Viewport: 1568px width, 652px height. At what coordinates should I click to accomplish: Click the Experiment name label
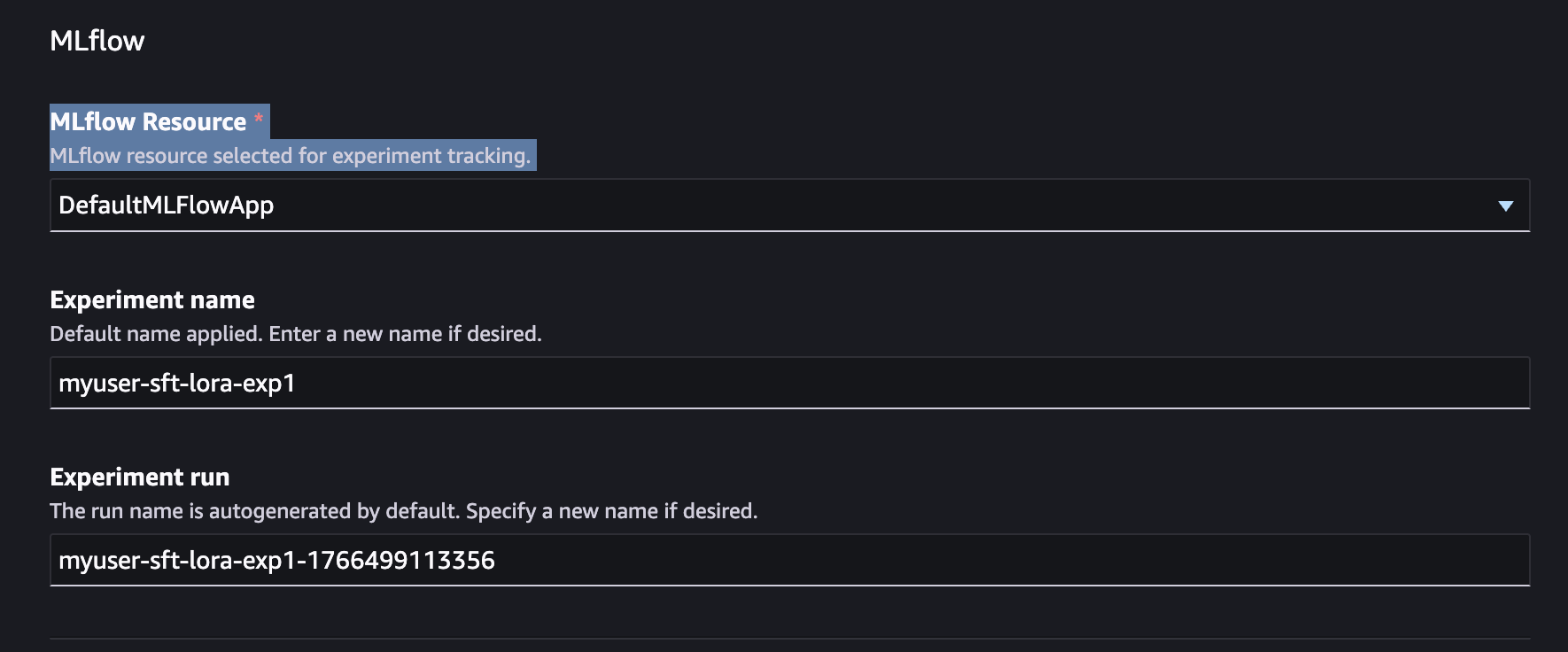pos(152,299)
